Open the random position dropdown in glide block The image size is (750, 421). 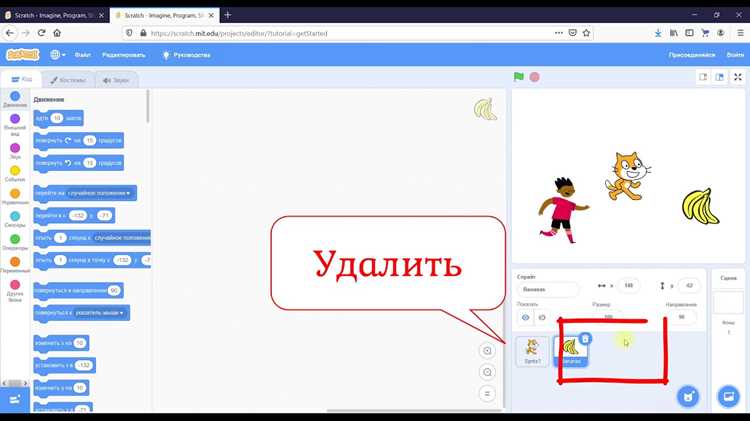click(x=122, y=238)
